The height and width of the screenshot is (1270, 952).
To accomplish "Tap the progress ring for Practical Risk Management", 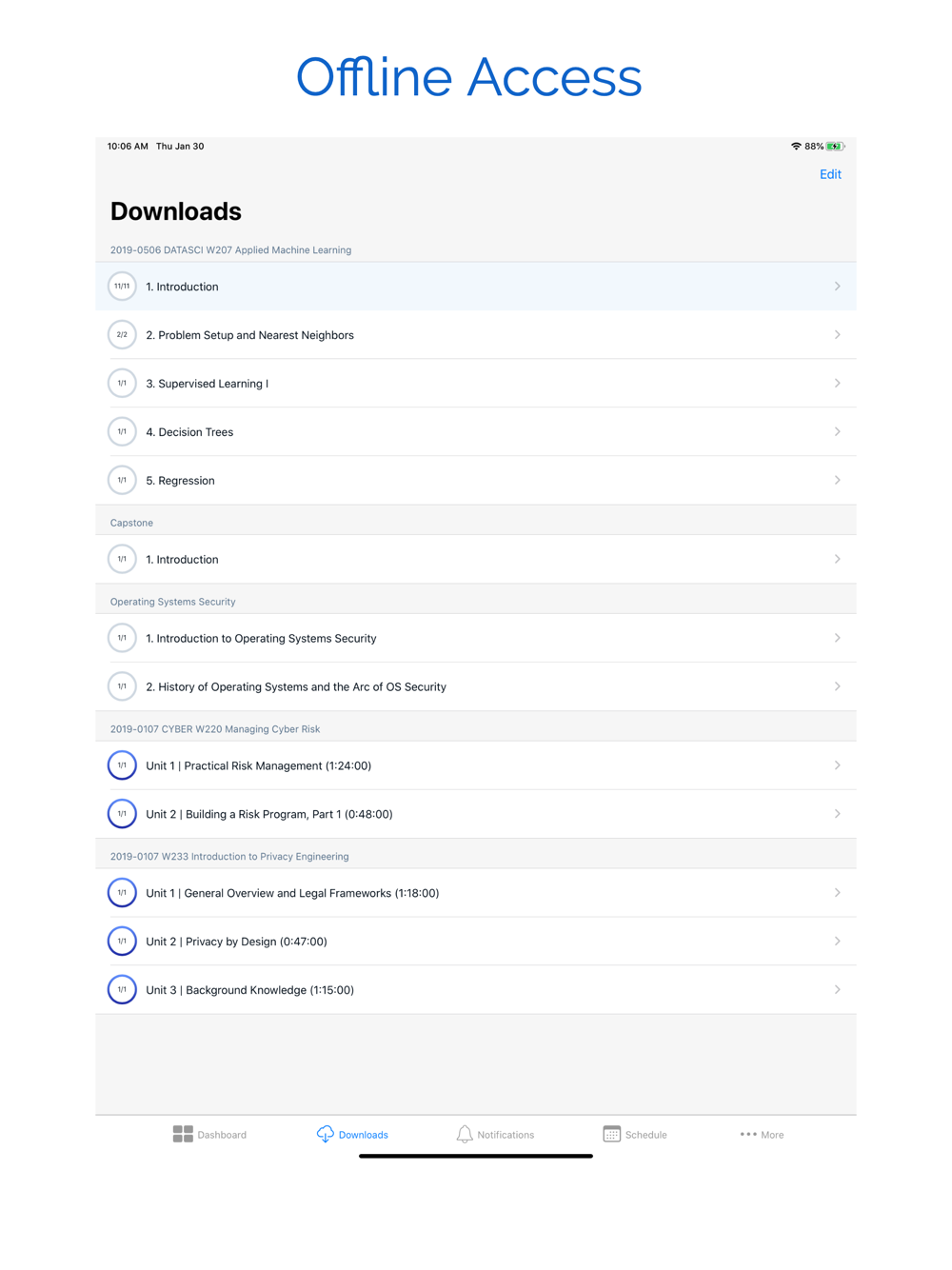I will coord(122,765).
